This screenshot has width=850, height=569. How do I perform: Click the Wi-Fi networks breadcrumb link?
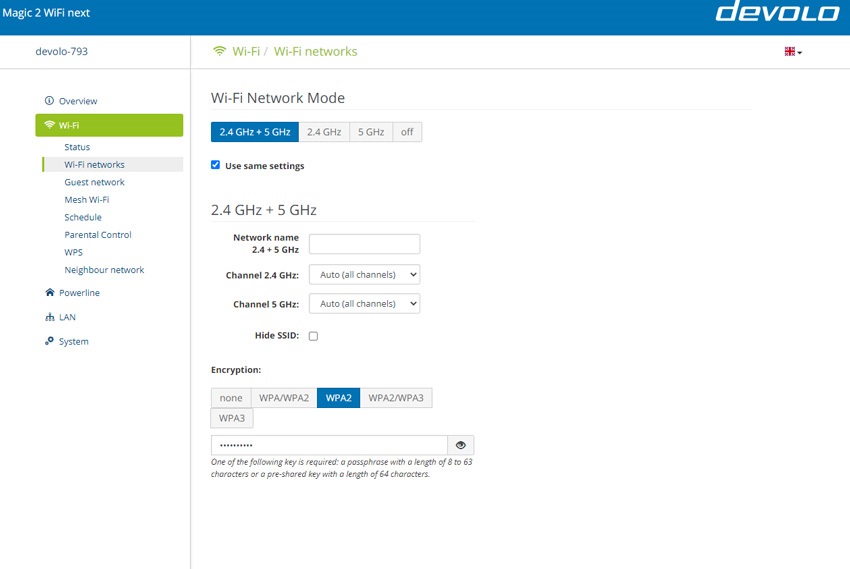pyautogui.click(x=315, y=51)
